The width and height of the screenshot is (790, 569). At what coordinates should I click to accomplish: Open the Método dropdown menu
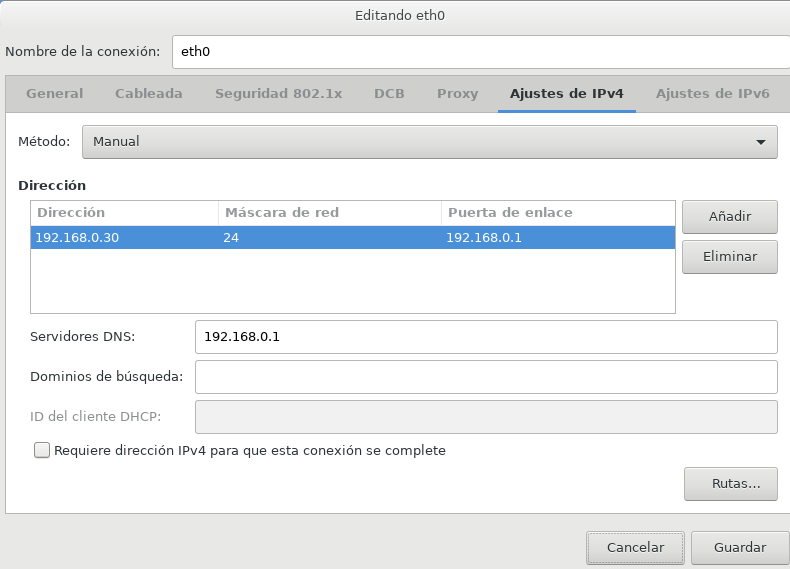coord(429,142)
